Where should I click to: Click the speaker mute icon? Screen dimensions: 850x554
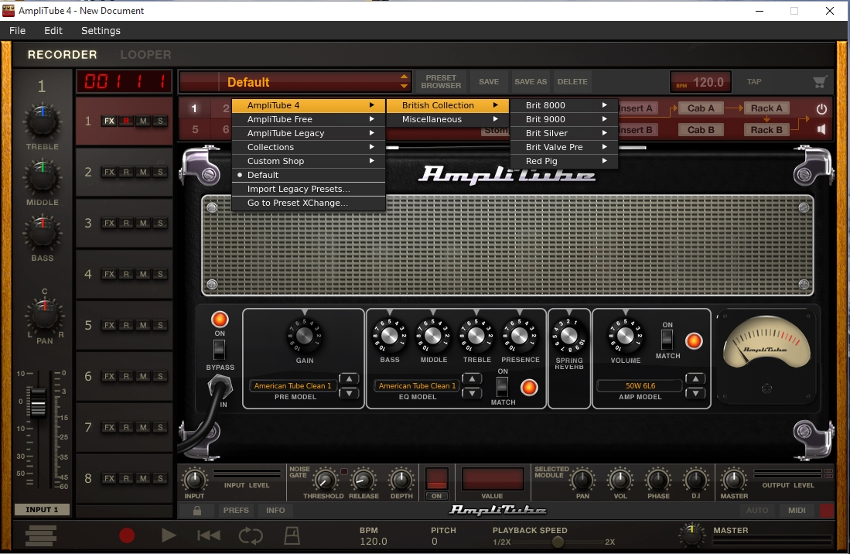coord(821,130)
